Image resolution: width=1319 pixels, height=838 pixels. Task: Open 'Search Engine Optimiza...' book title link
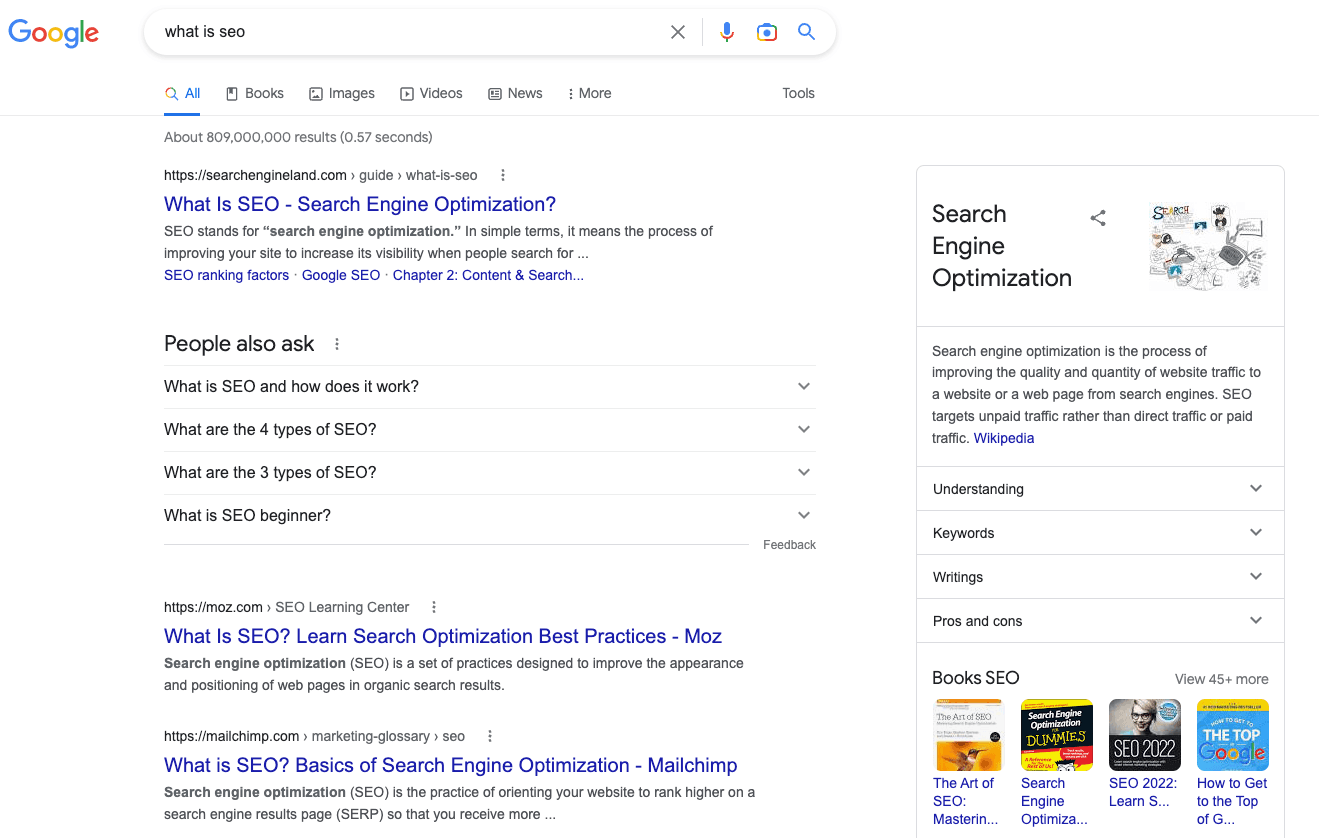tap(1054, 801)
